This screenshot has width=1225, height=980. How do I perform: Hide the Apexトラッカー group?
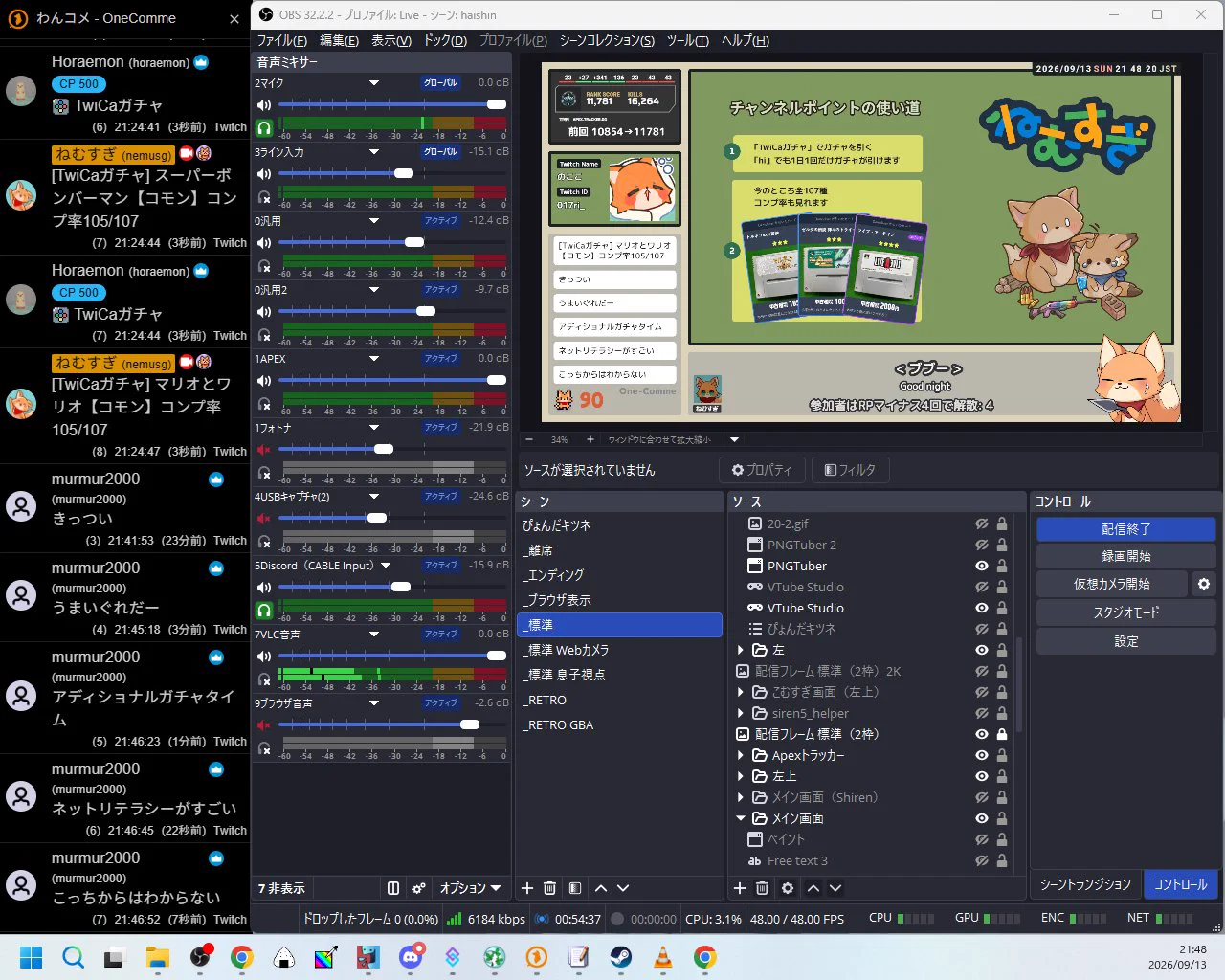coord(982,755)
